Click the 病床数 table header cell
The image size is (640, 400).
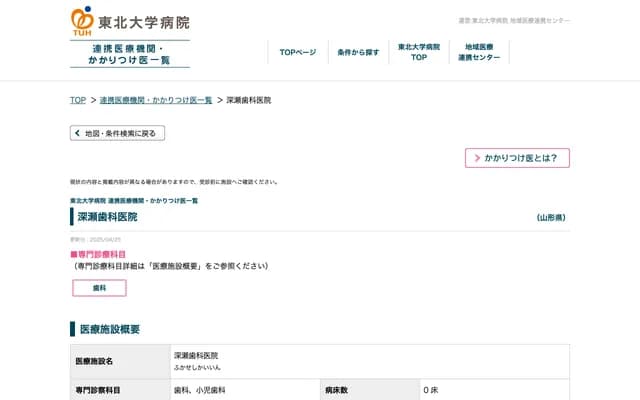(x=336, y=390)
